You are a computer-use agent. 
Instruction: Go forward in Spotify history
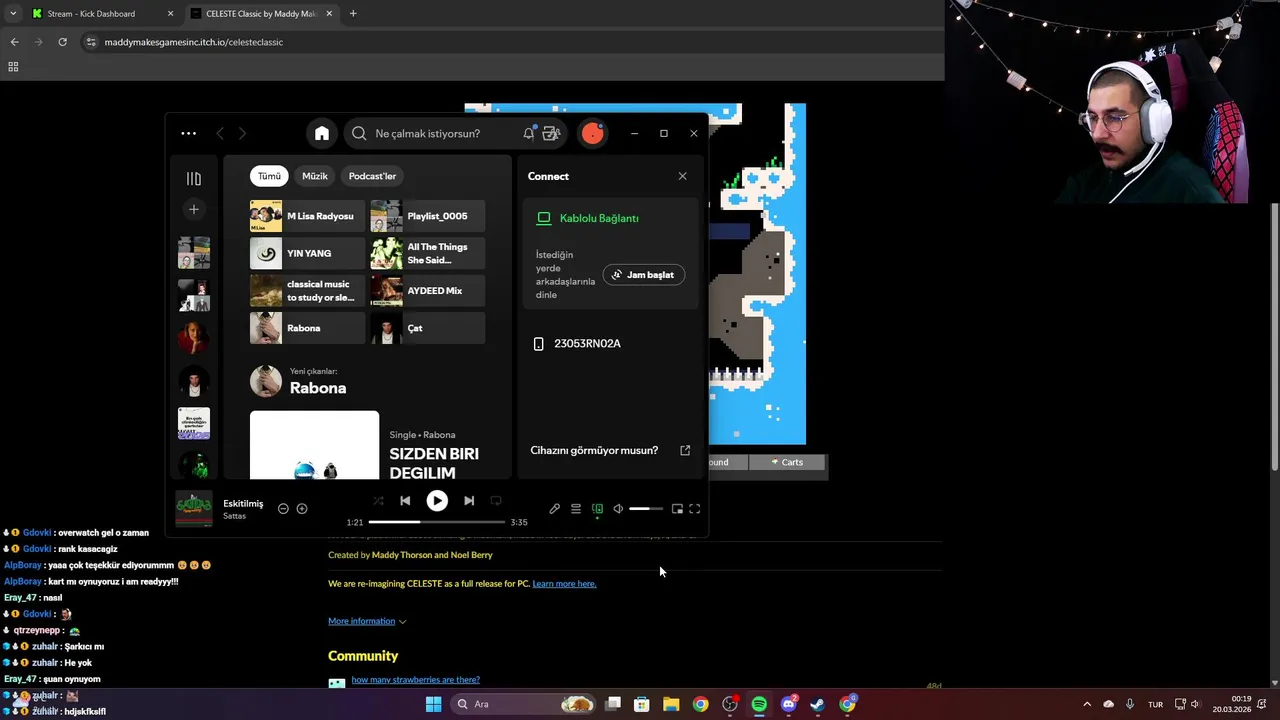(x=242, y=133)
